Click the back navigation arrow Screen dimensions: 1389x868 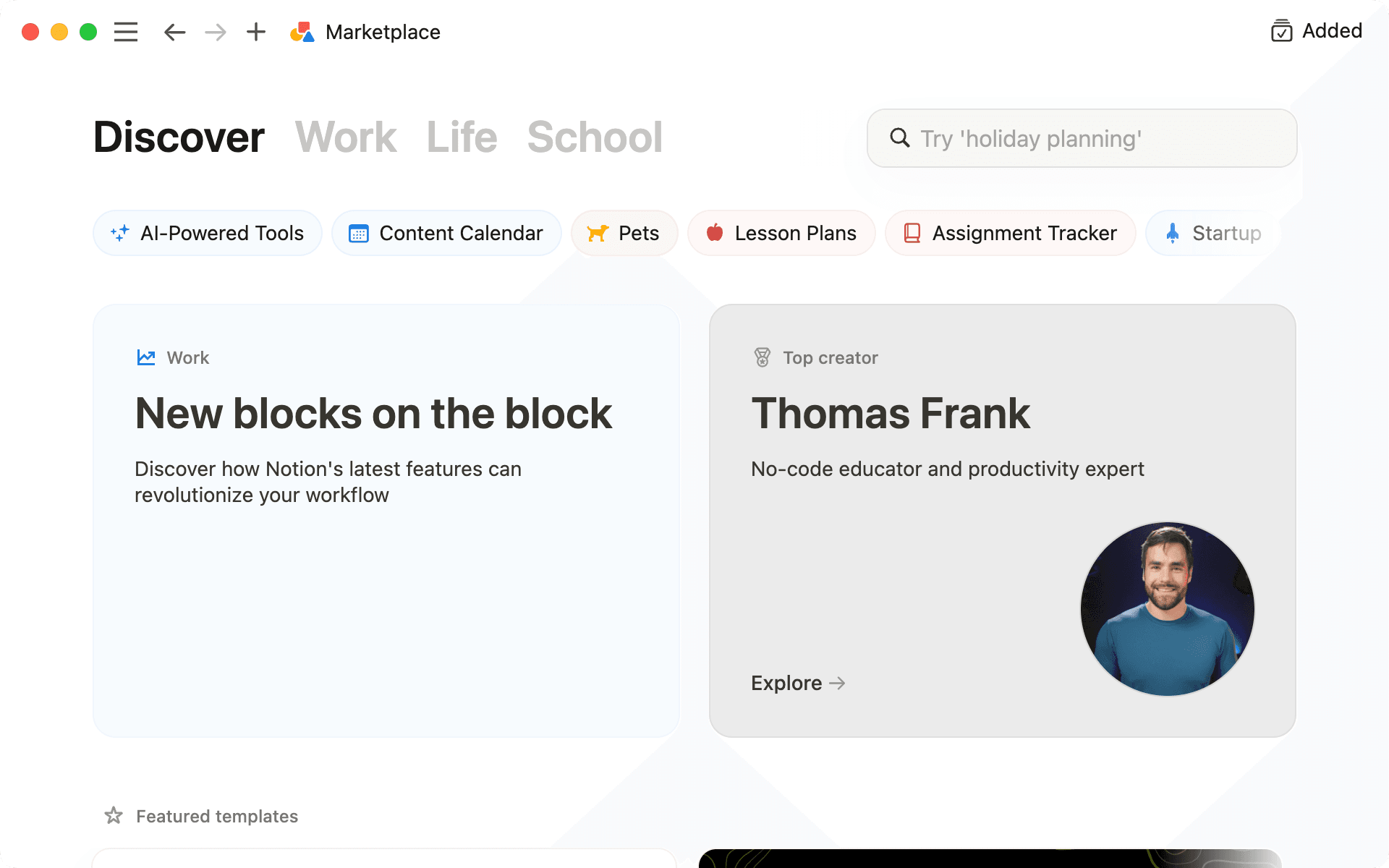(174, 32)
